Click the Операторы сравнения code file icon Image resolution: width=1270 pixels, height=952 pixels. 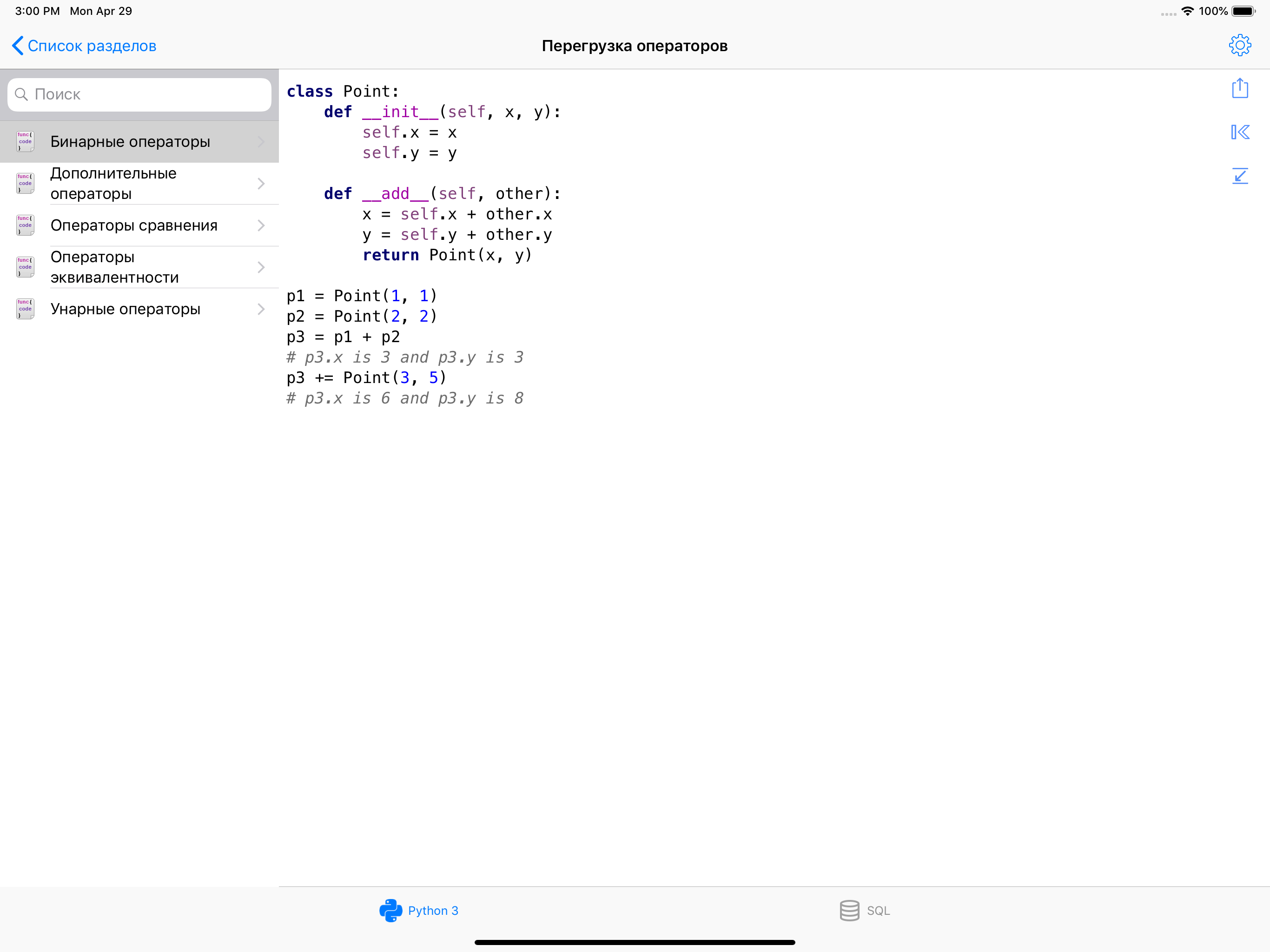[x=25, y=225]
